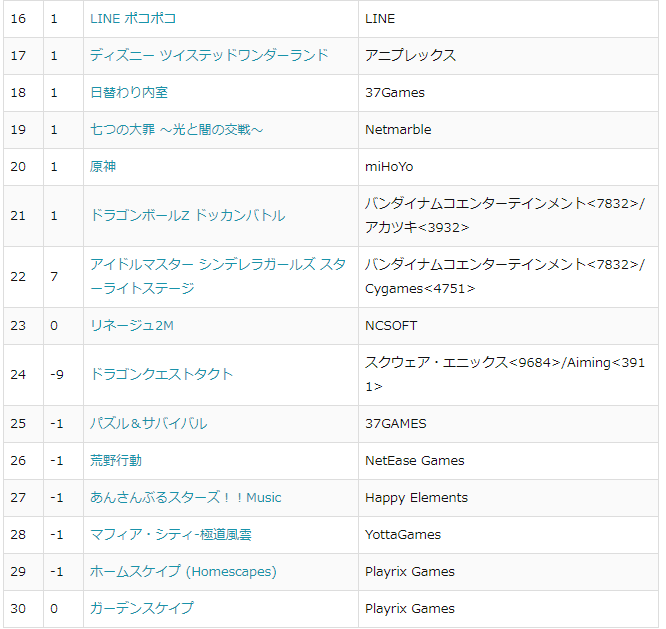This screenshot has width=666, height=629.
Task: Select the publisher cell 'YottaGames'
Action: pos(508,535)
